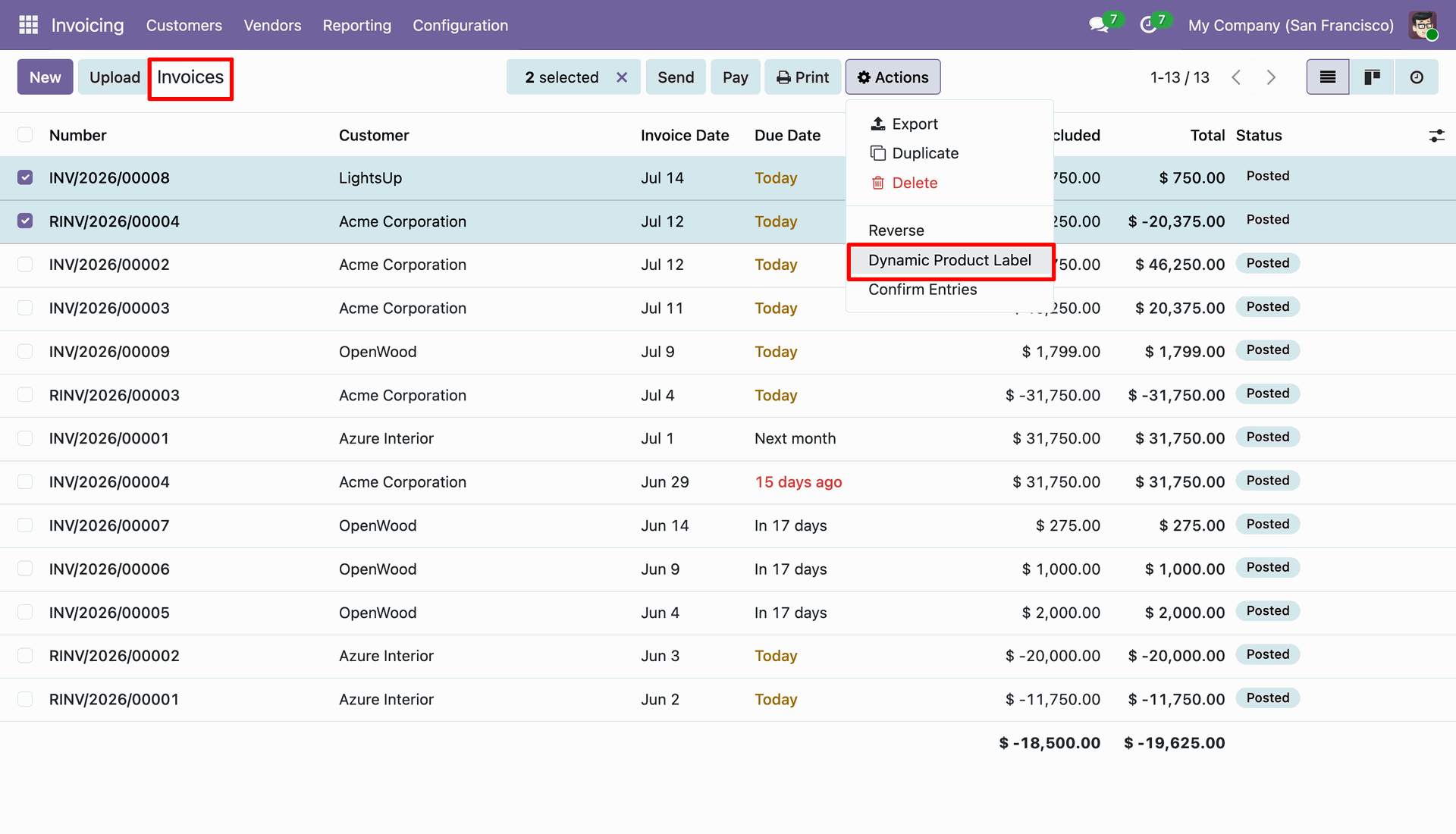This screenshot has width=1456, height=834.
Task: Switch to kanban view icon
Action: (1372, 77)
